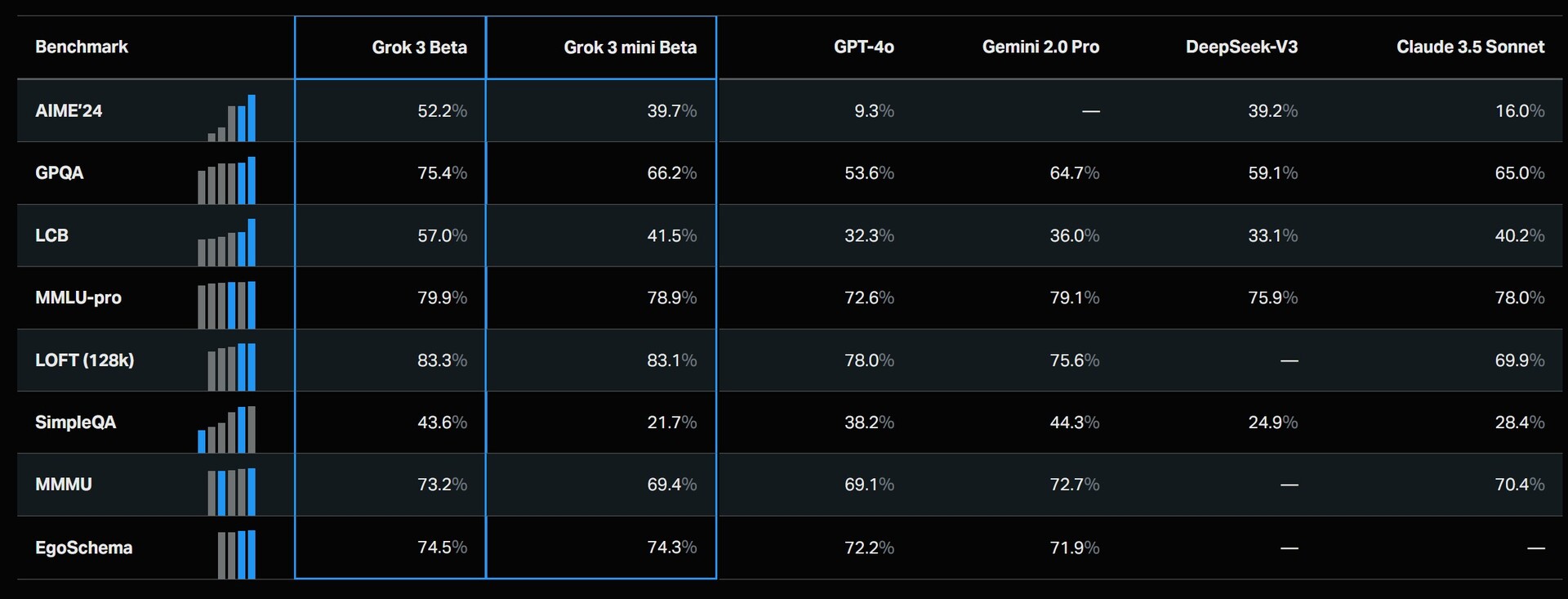Click the EgoSchema mini bar chart
Image resolution: width=1568 pixels, height=599 pixels.
click(x=237, y=555)
